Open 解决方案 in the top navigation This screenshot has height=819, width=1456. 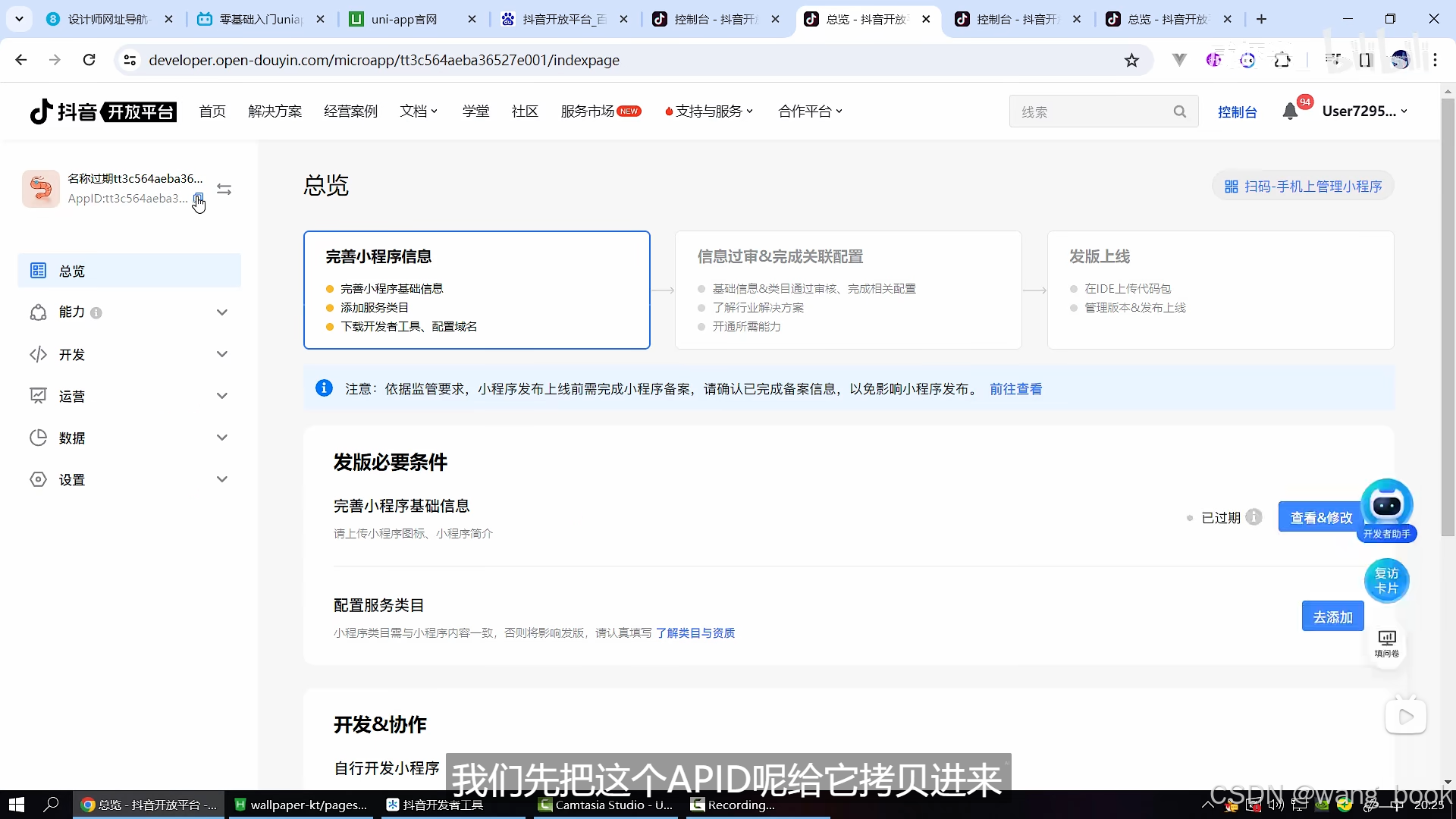[x=275, y=111]
